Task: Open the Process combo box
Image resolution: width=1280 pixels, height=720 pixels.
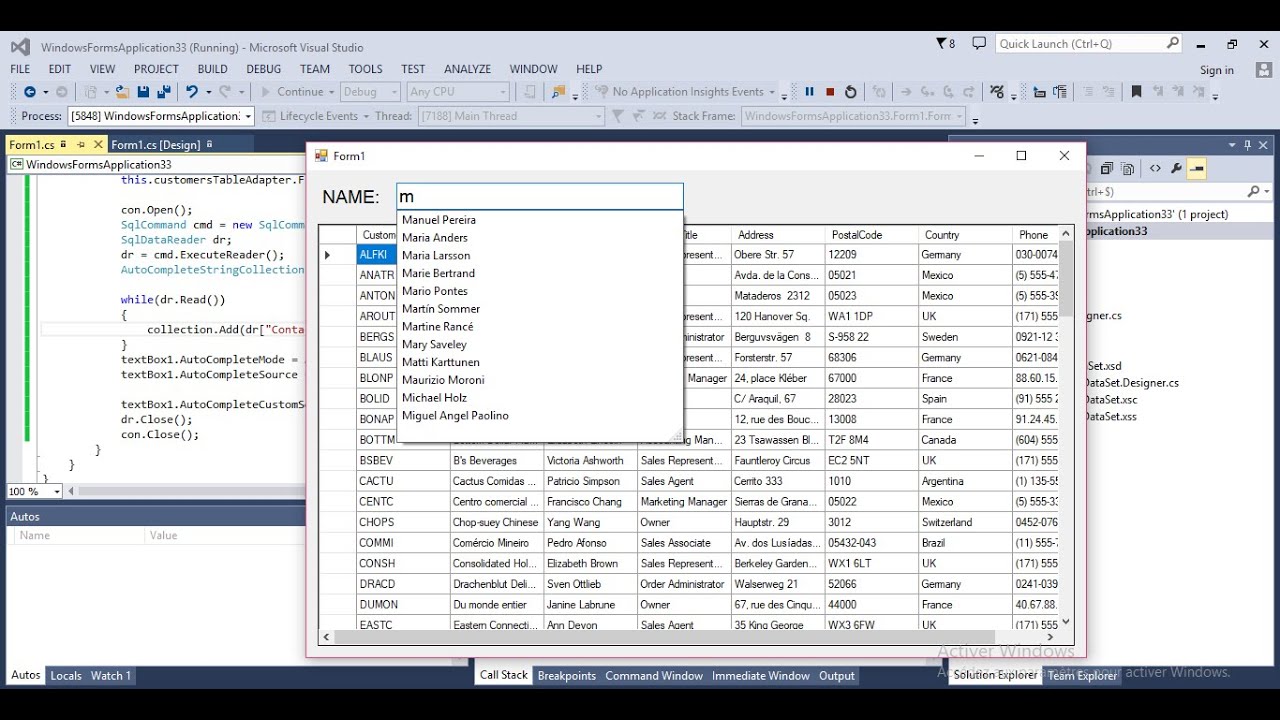Action: tap(161, 116)
